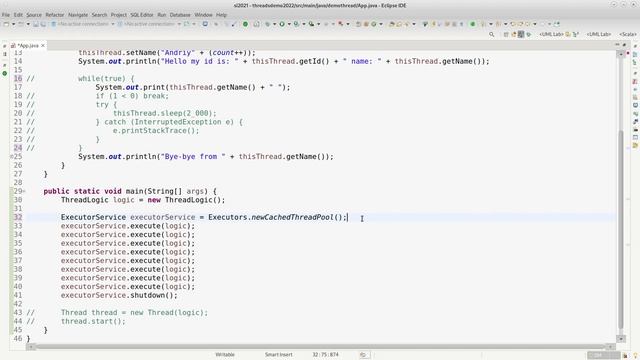Click line number 32 in the gutter
The width and height of the screenshot is (640, 360).
pyautogui.click(x=18, y=217)
